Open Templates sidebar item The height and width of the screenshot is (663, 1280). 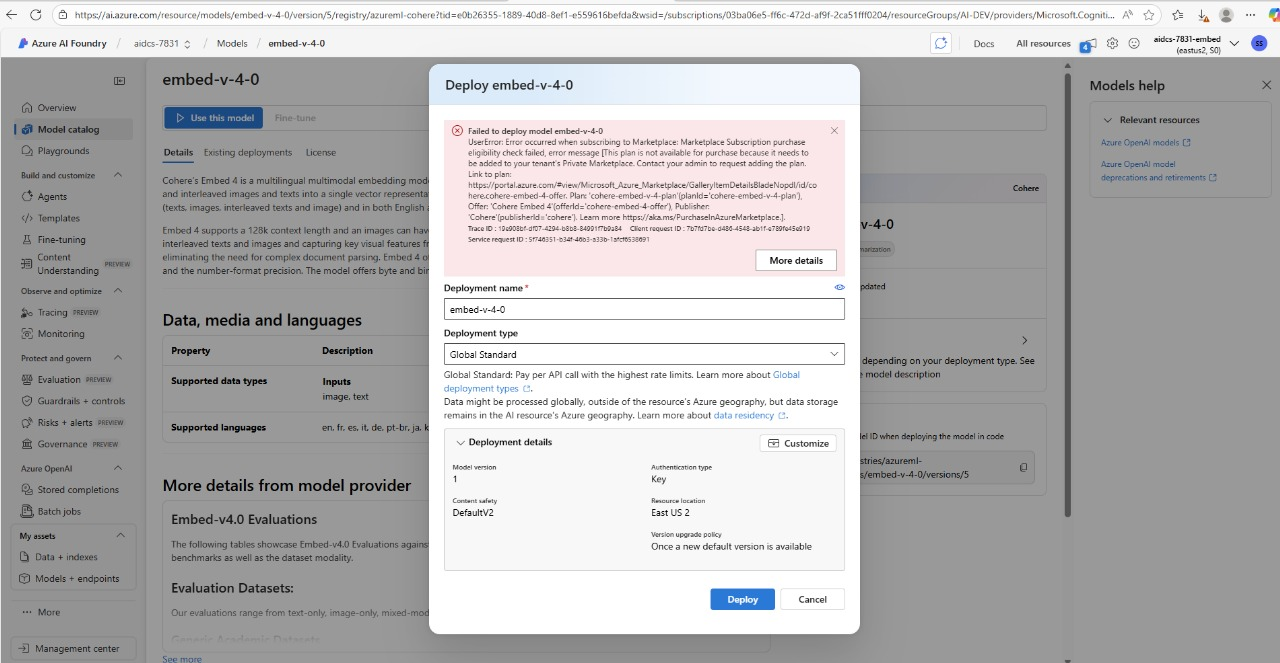pos(58,218)
